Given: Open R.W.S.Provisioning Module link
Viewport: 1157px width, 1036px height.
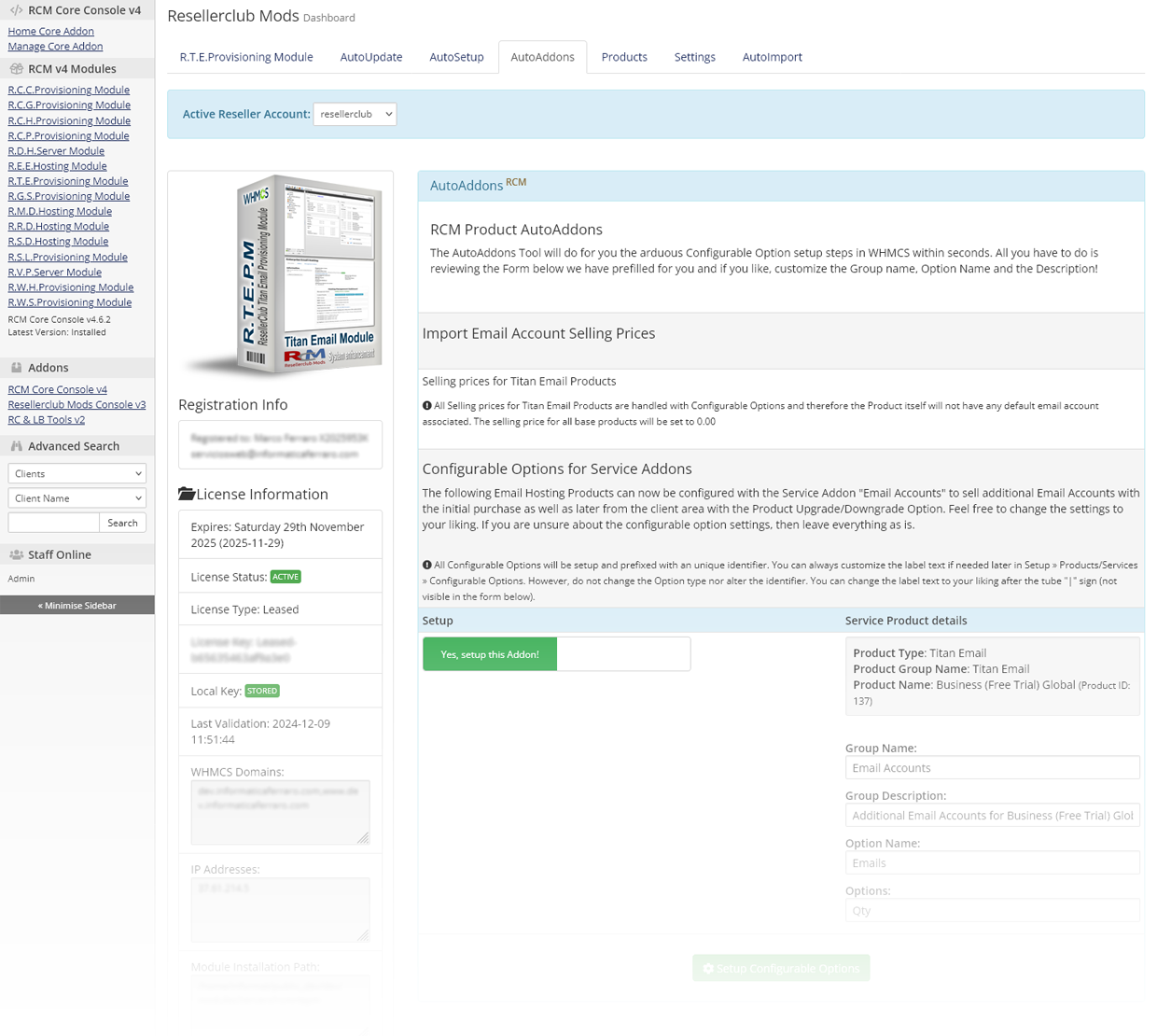Looking at the screenshot, I should pyautogui.click(x=70, y=301).
